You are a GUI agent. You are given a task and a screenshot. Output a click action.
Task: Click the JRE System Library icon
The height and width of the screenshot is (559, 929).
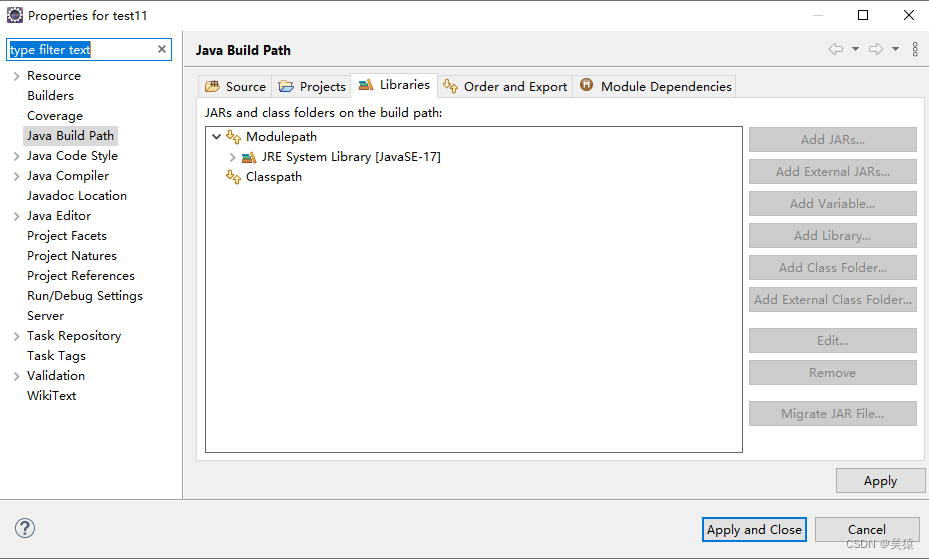[x=249, y=157]
